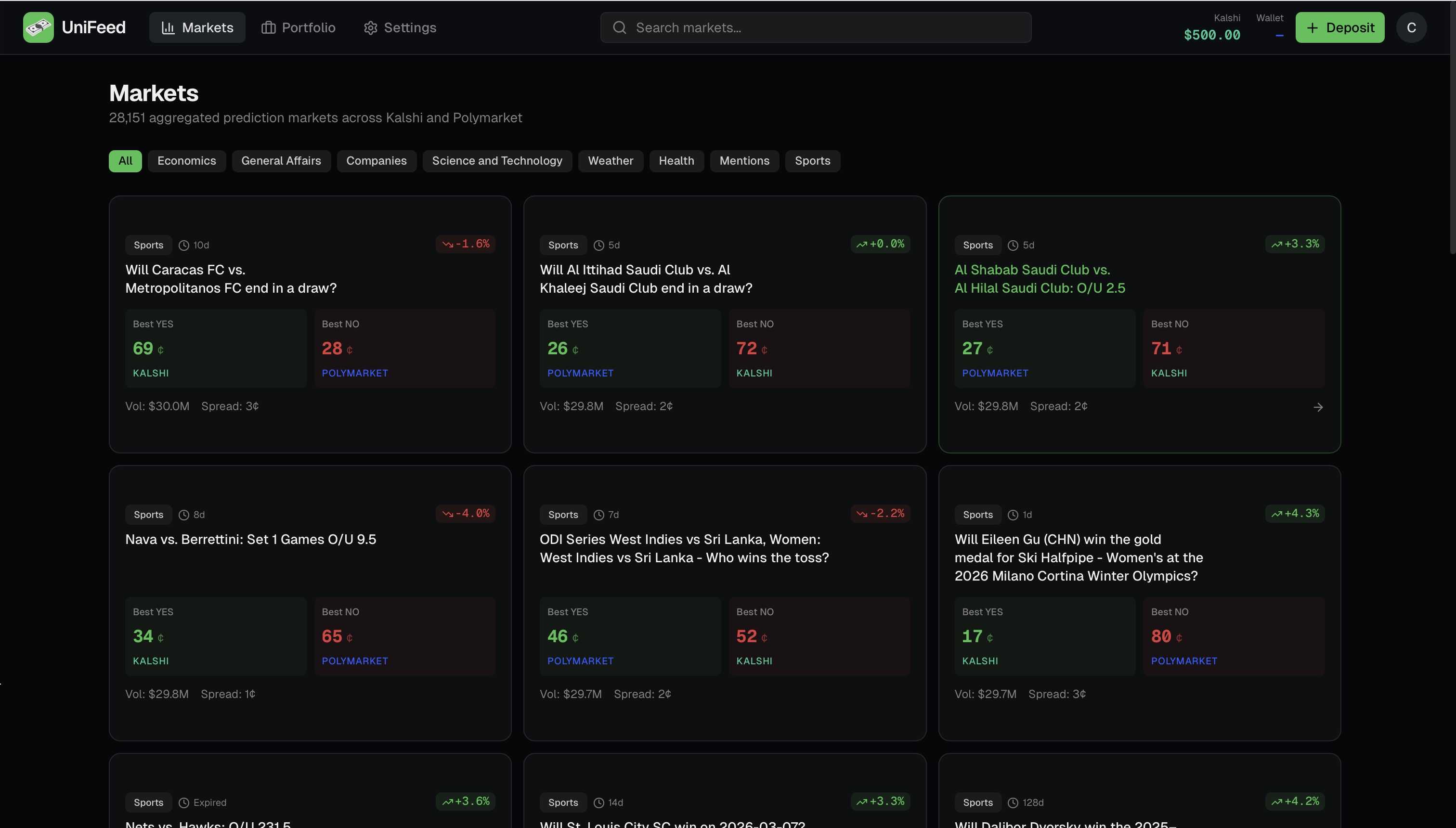Click the magnifier icon in the search bar
The image size is (1456, 828).
(619, 27)
